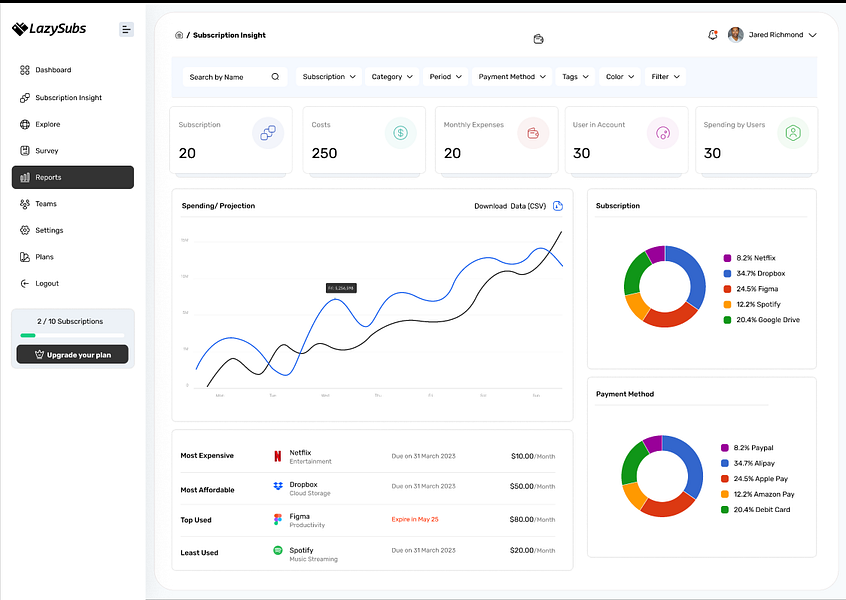This screenshot has width=846, height=600.
Task: Click the Subscription Insight breadcrumb text
Action: (229, 35)
